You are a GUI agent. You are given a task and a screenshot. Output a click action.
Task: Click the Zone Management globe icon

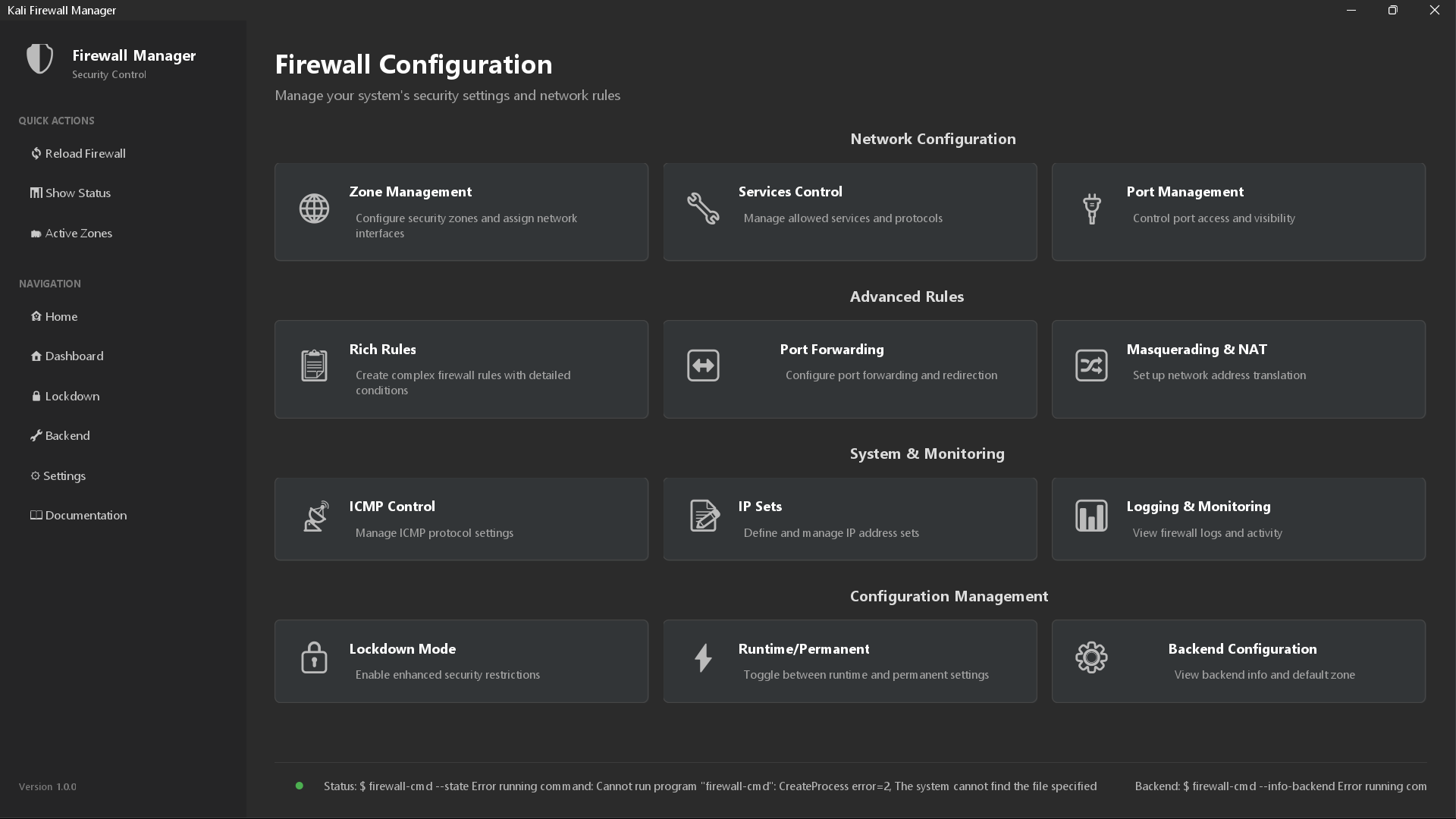pyautogui.click(x=314, y=208)
